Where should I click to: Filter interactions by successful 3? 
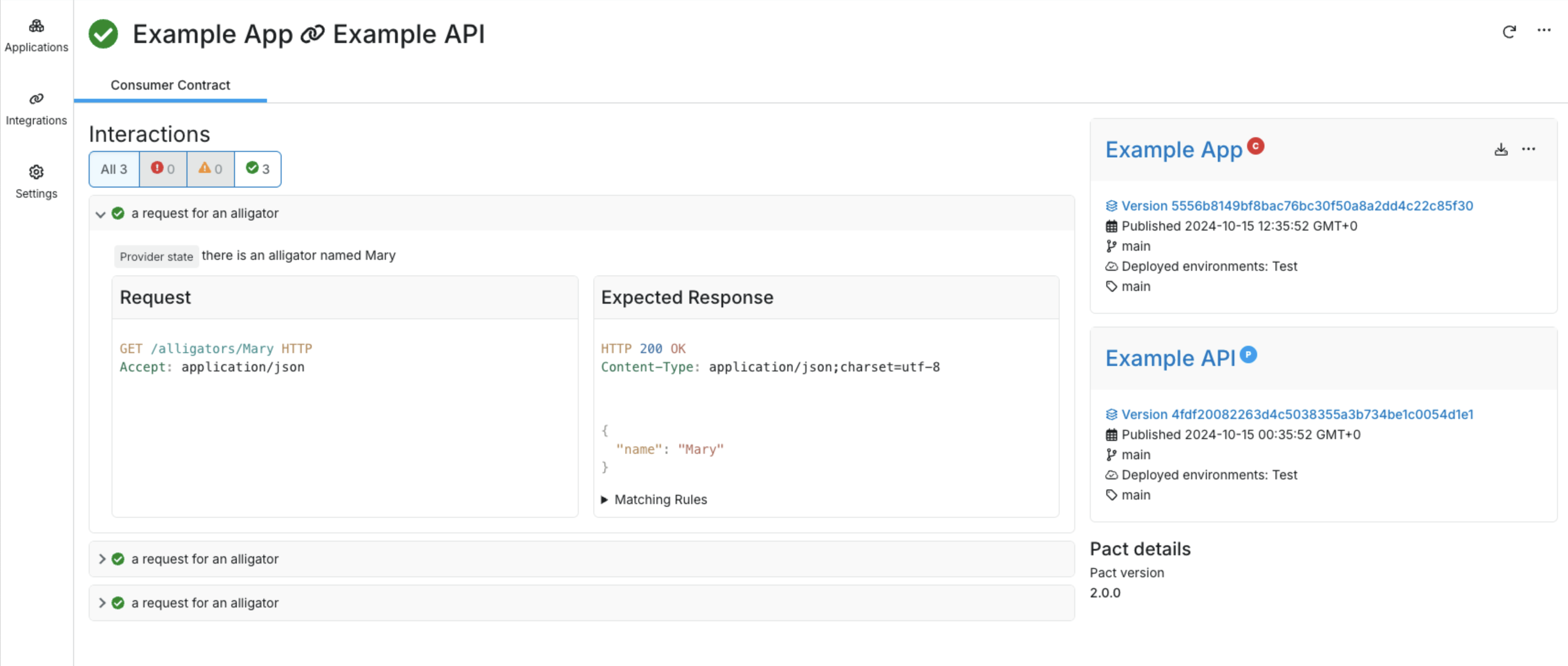[x=257, y=169]
